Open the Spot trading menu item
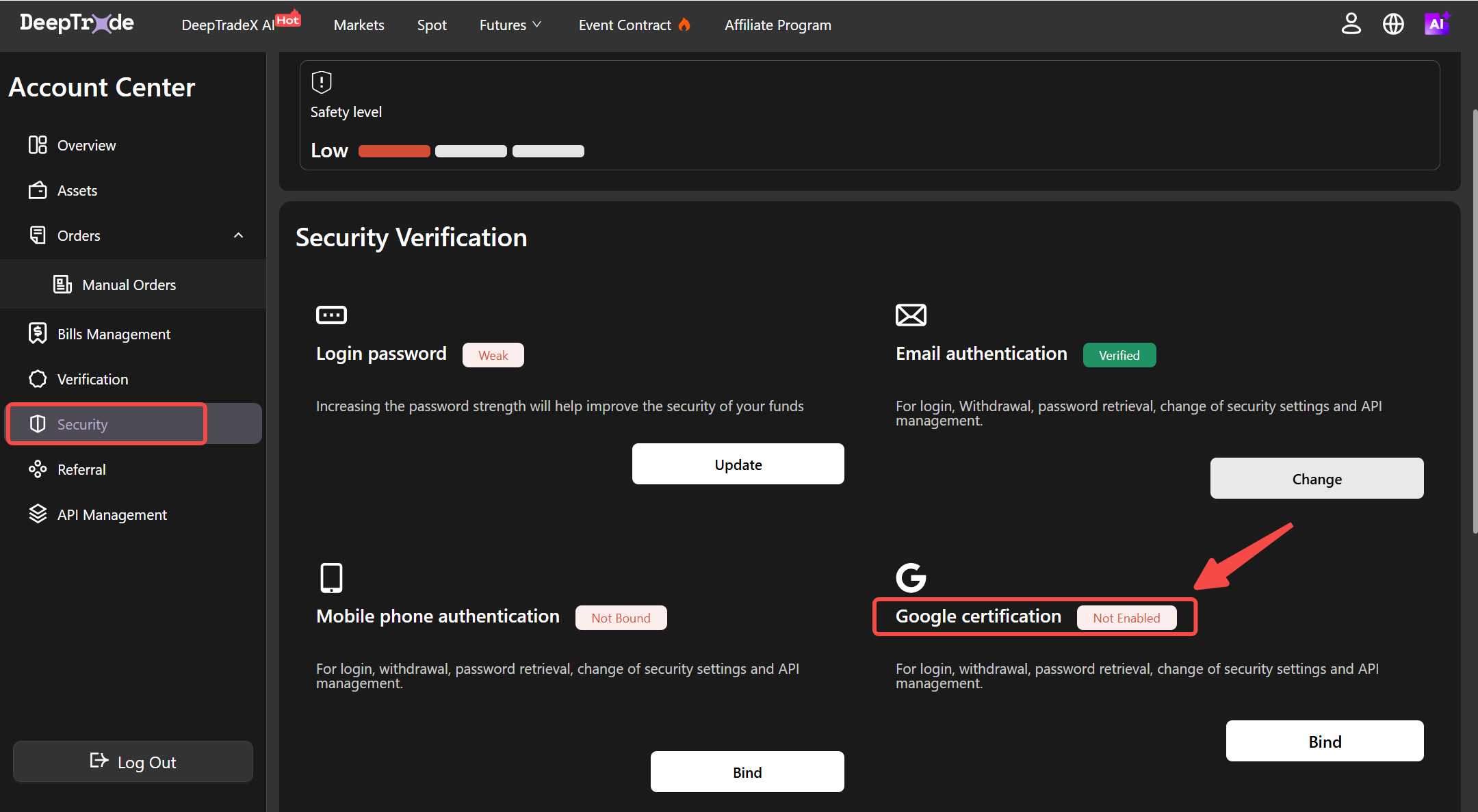1478x812 pixels. (x=432, y=25)
